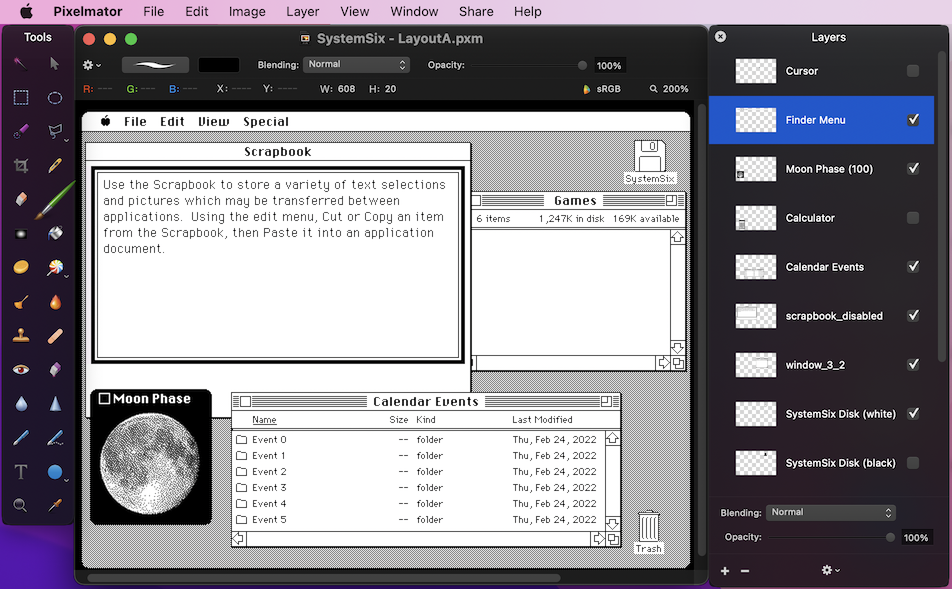Click the sRGB color profile indicator
This screenshot has width=952, height=589.
click(602, 89)
